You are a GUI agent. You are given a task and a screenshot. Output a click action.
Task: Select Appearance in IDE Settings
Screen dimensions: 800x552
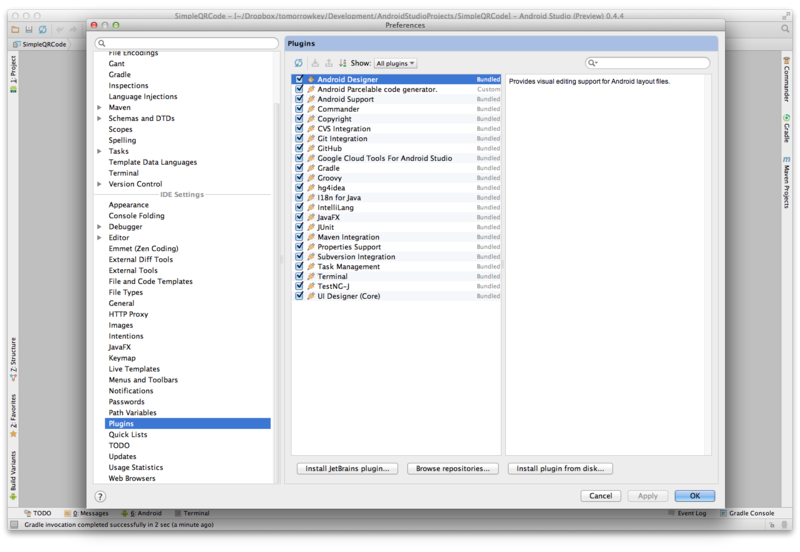[x=129, y=205]
